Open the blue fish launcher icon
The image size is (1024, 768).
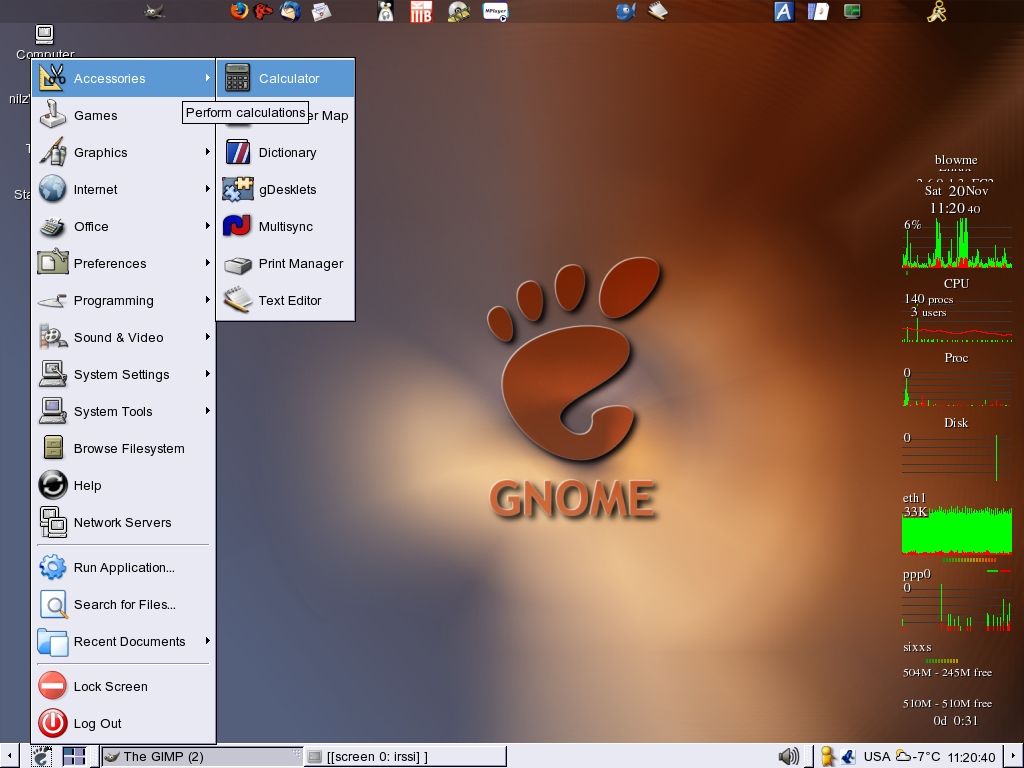click(x=626, y=11)
